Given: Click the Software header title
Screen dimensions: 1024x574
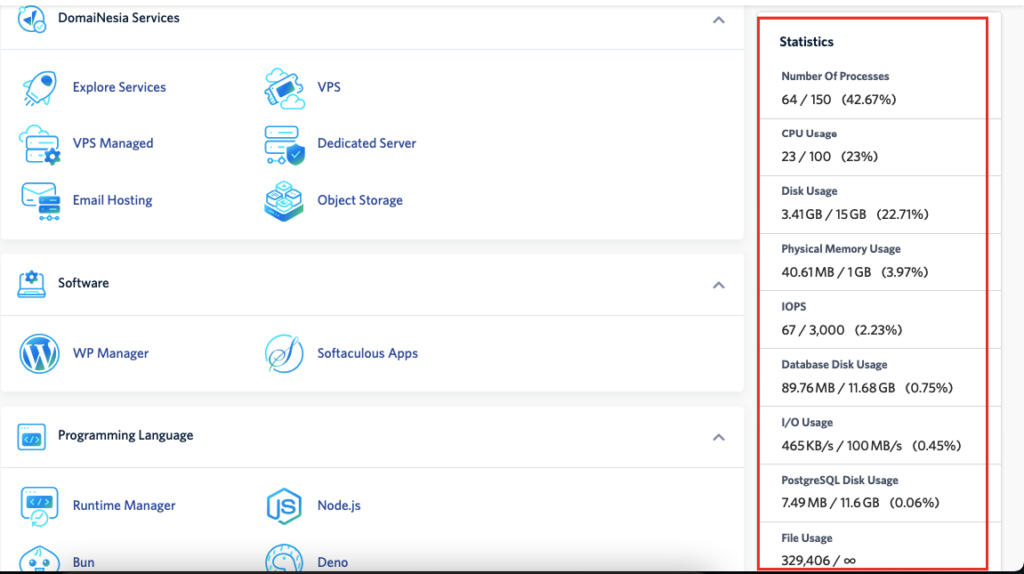Looking at the screenshot, I should [x=84, y=283].
